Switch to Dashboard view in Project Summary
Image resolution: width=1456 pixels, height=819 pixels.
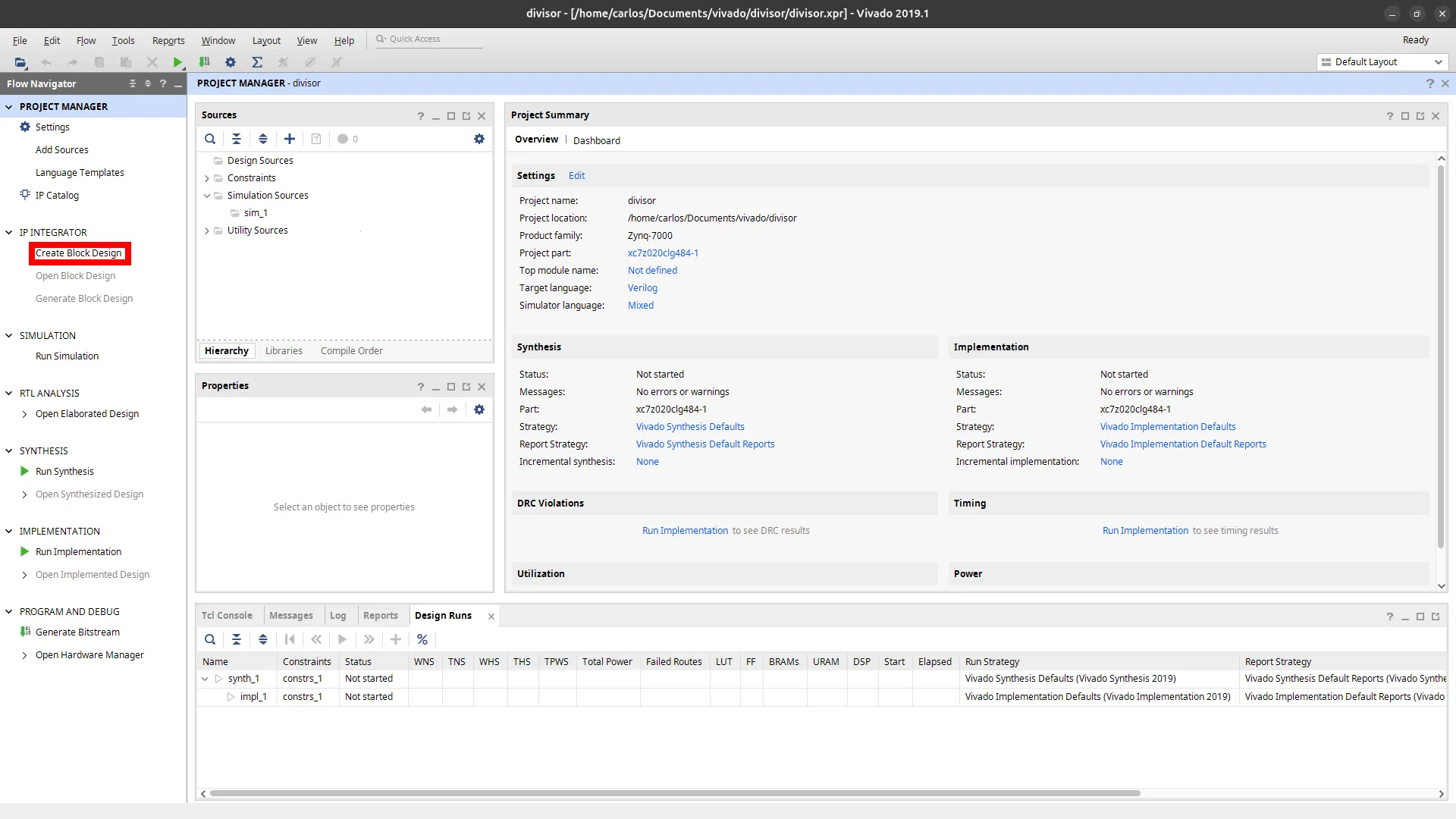tap(596, 140)
